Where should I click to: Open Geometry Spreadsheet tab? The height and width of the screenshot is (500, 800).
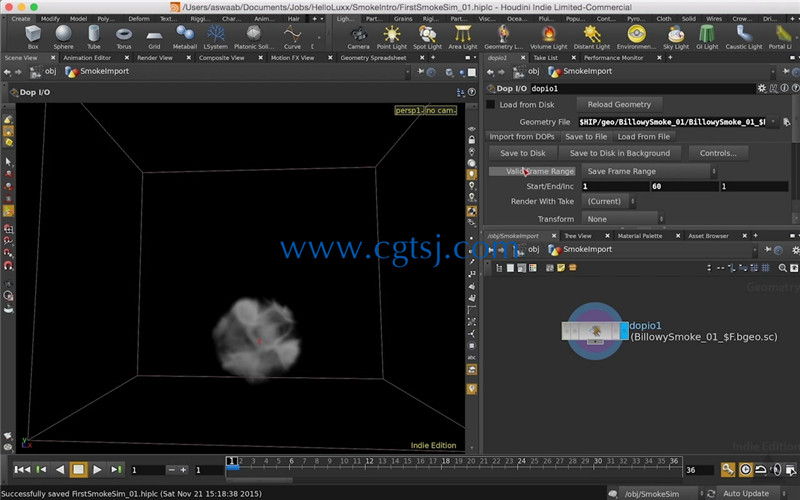373,58
